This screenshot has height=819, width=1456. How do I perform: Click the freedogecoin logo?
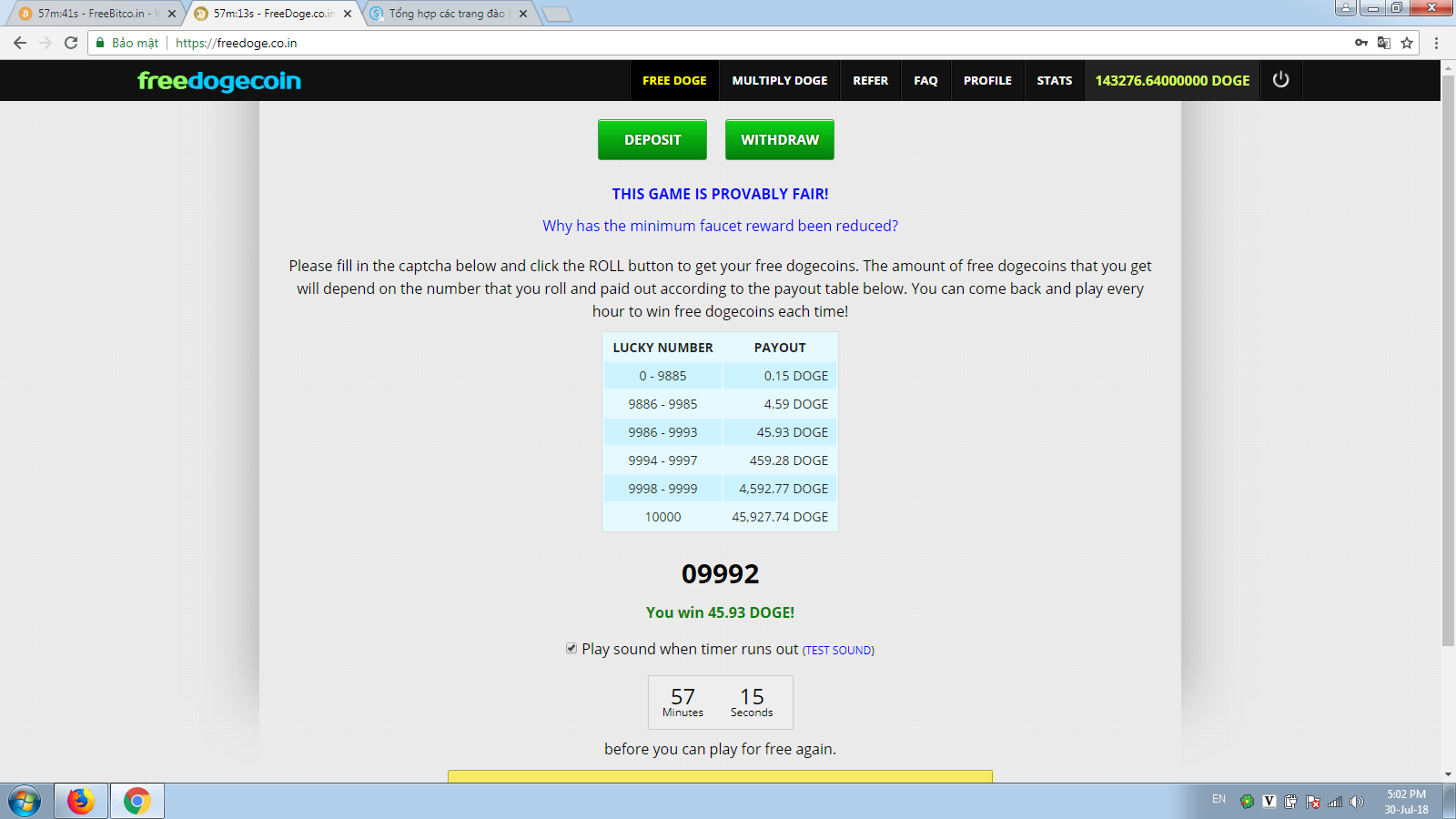[x=219, y=81]
